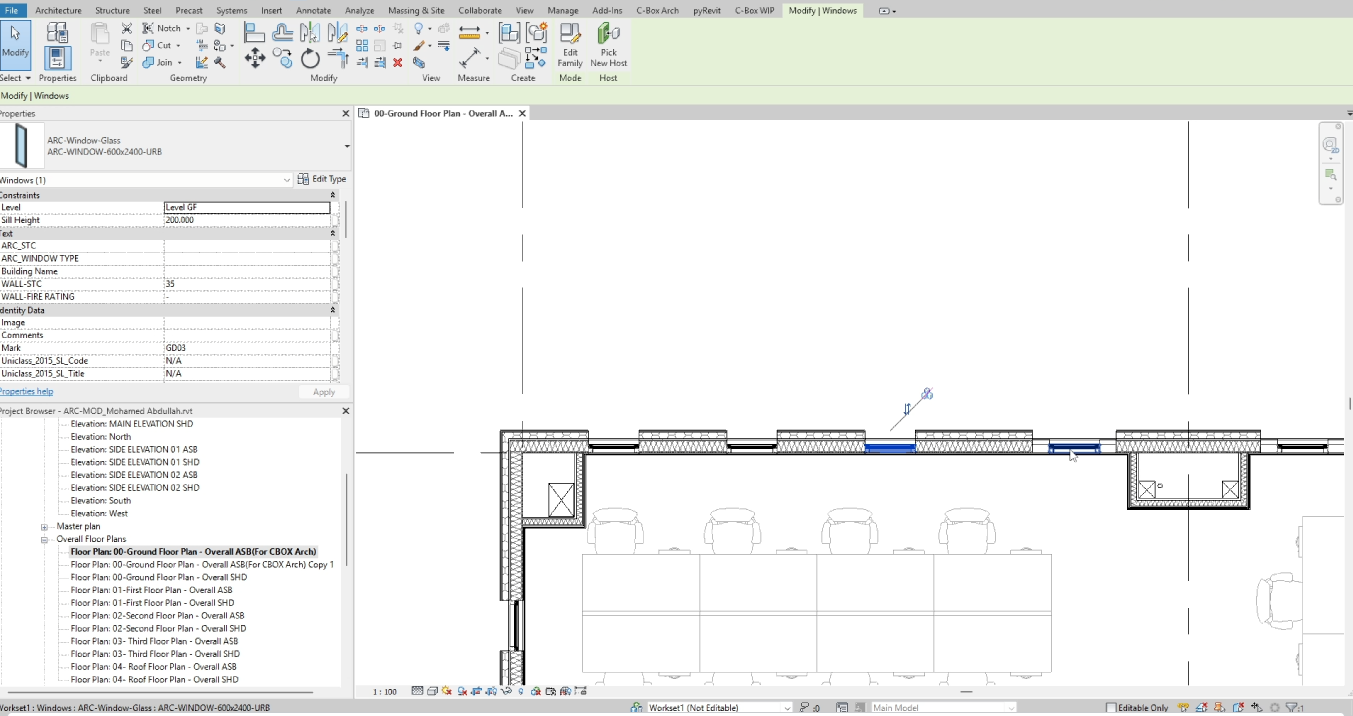Toggle the Editable Only checkbox
1353x716 pixels.
pyautogui.click(x=1111, y=708)
